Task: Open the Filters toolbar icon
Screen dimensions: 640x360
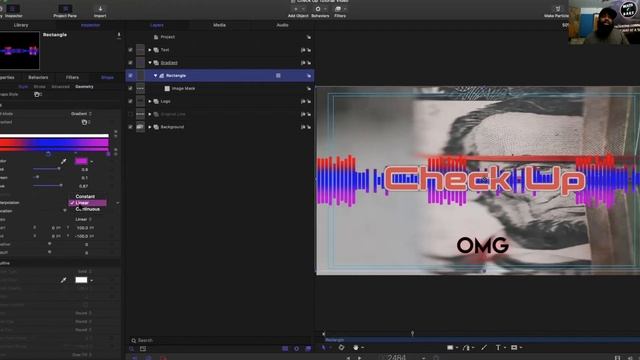Action: [x=340, y=11]
